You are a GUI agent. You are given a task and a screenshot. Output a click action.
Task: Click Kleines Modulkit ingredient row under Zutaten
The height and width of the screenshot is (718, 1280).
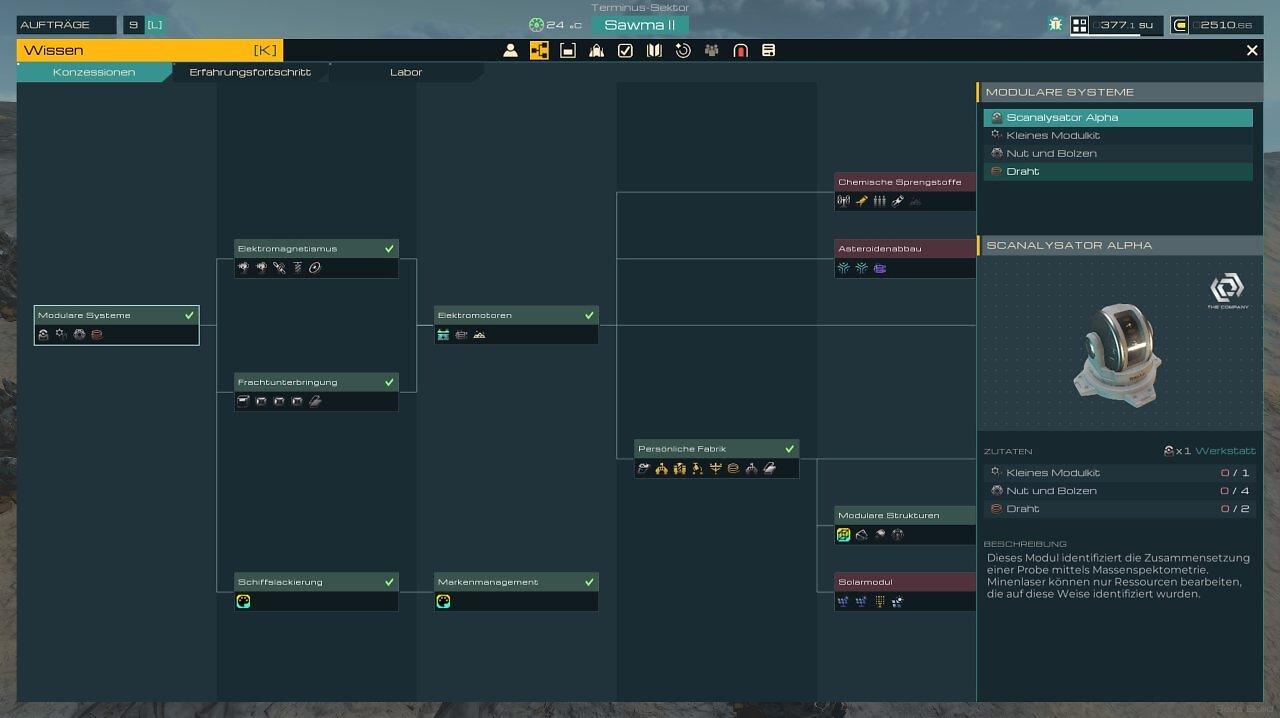(x=1118, y=473)
